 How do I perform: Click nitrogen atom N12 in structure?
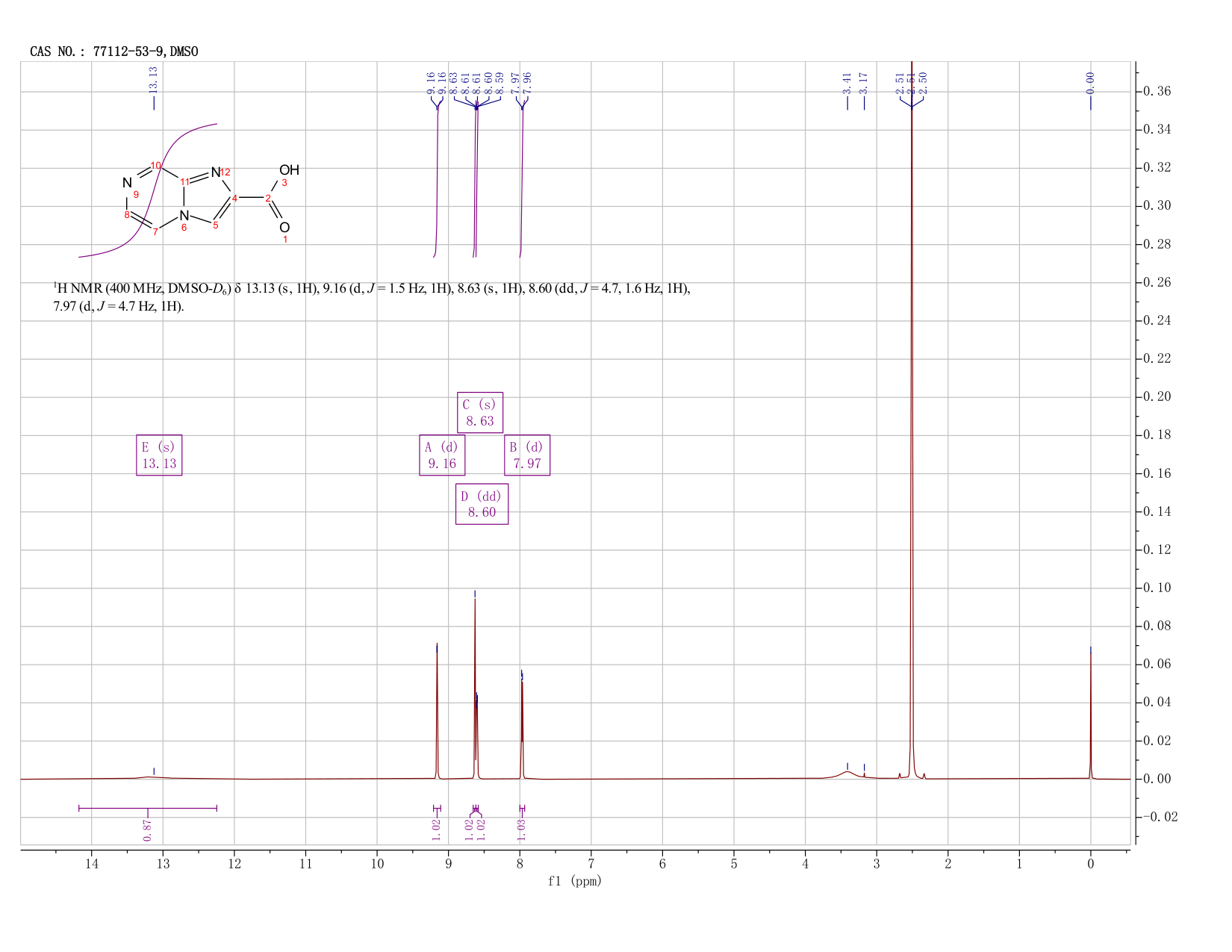click(216, 172)
